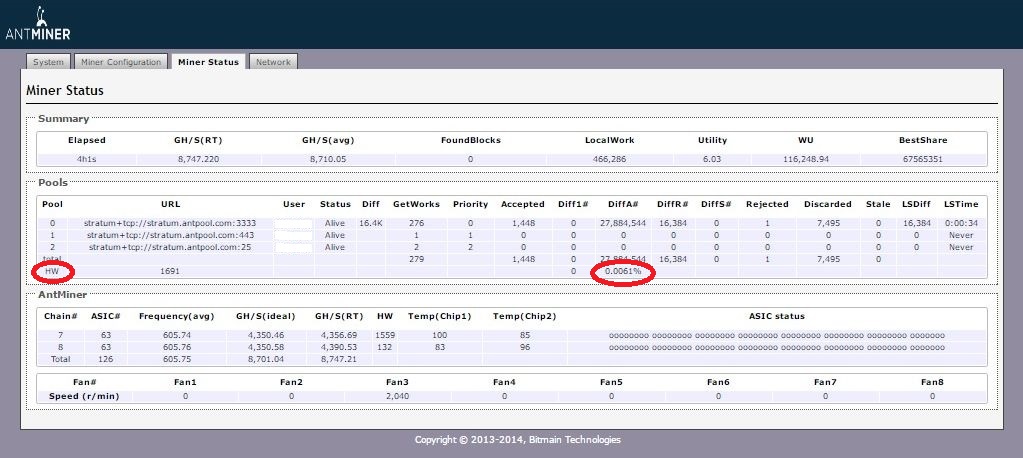Click DiffA# value 27,884,544 for pool 0
1023x458 pixels.
click(623, 223)
